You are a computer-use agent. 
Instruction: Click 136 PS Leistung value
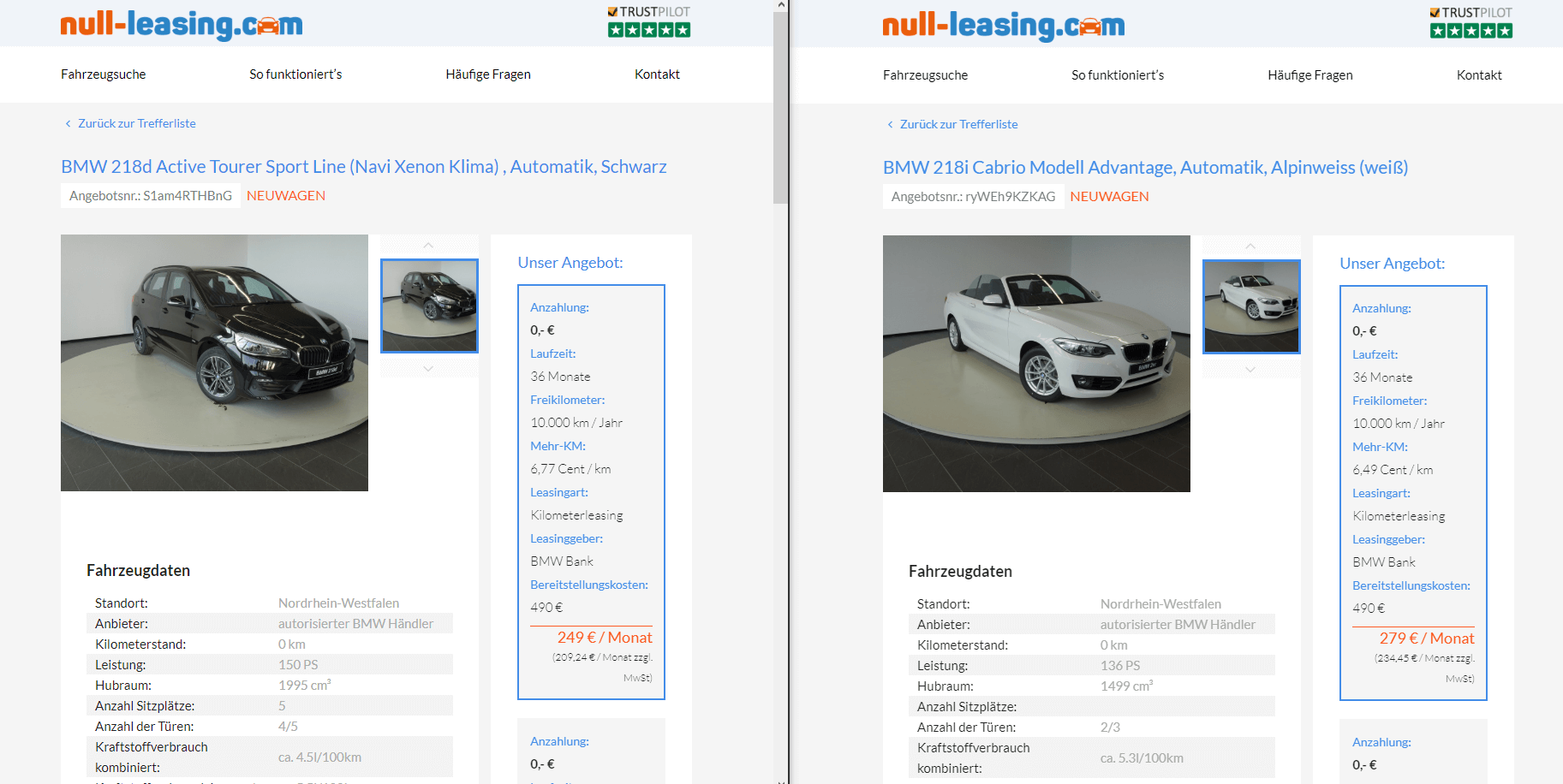click(x=1120, y=666)
